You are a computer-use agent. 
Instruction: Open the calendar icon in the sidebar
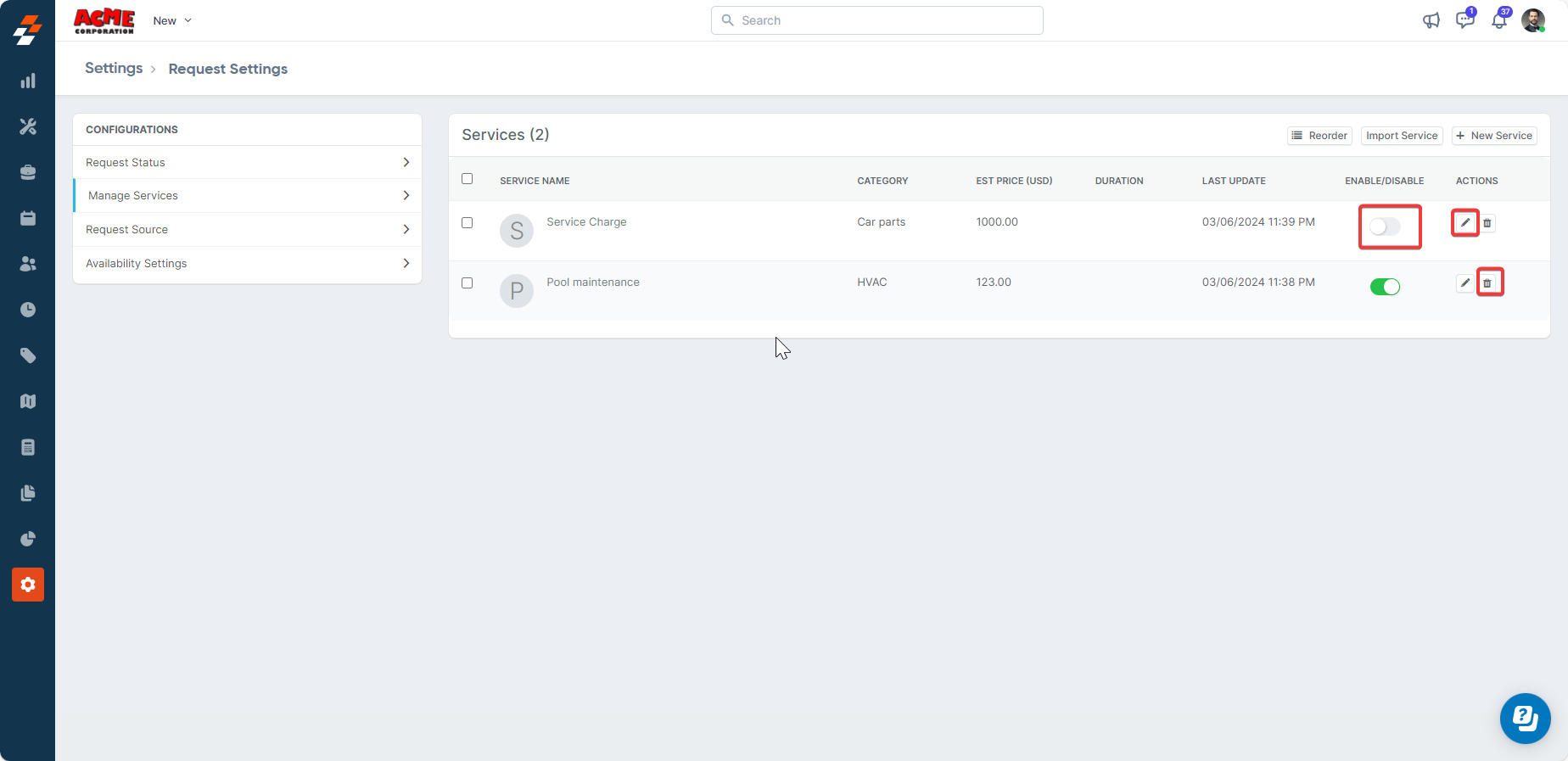pyautogui.click(x=28, y=218)
